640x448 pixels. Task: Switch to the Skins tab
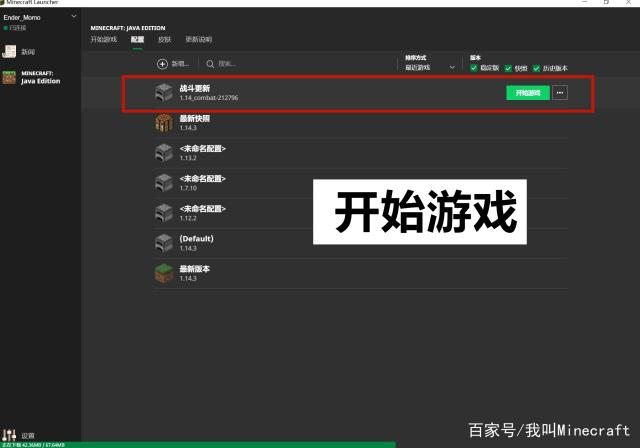click(x=164, y=40)
